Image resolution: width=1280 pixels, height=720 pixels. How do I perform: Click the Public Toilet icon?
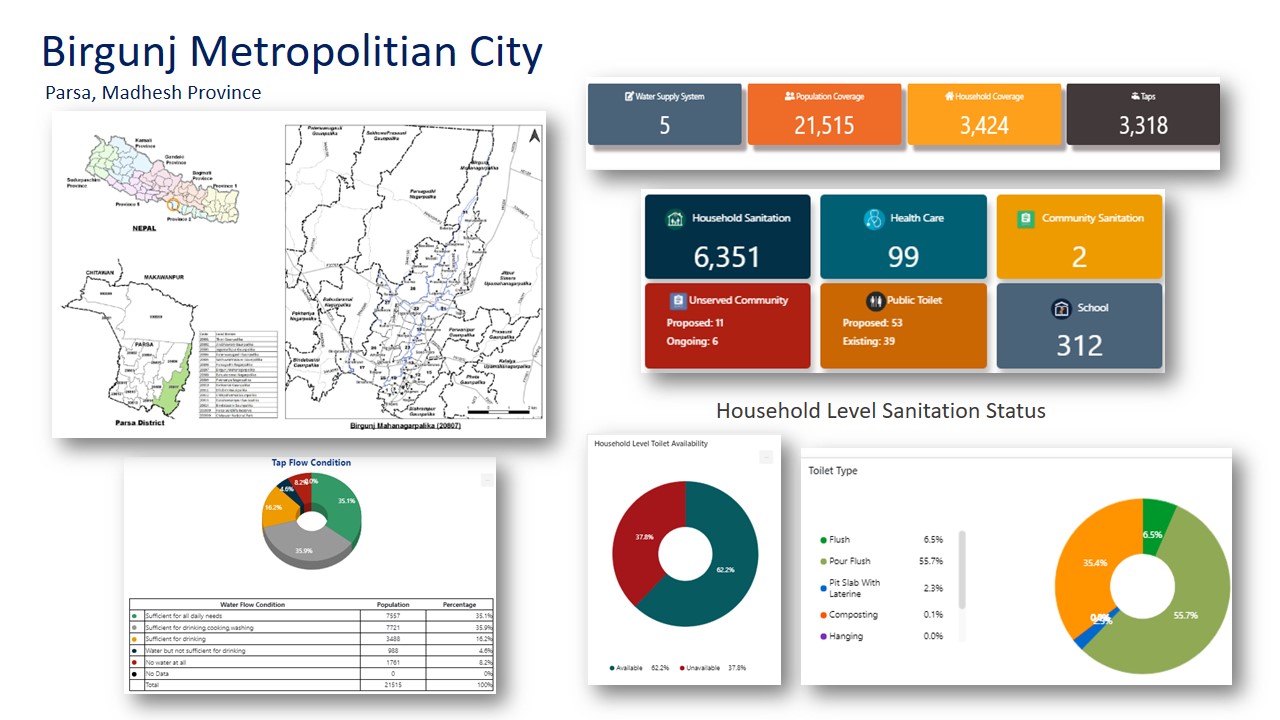(876, 301)
